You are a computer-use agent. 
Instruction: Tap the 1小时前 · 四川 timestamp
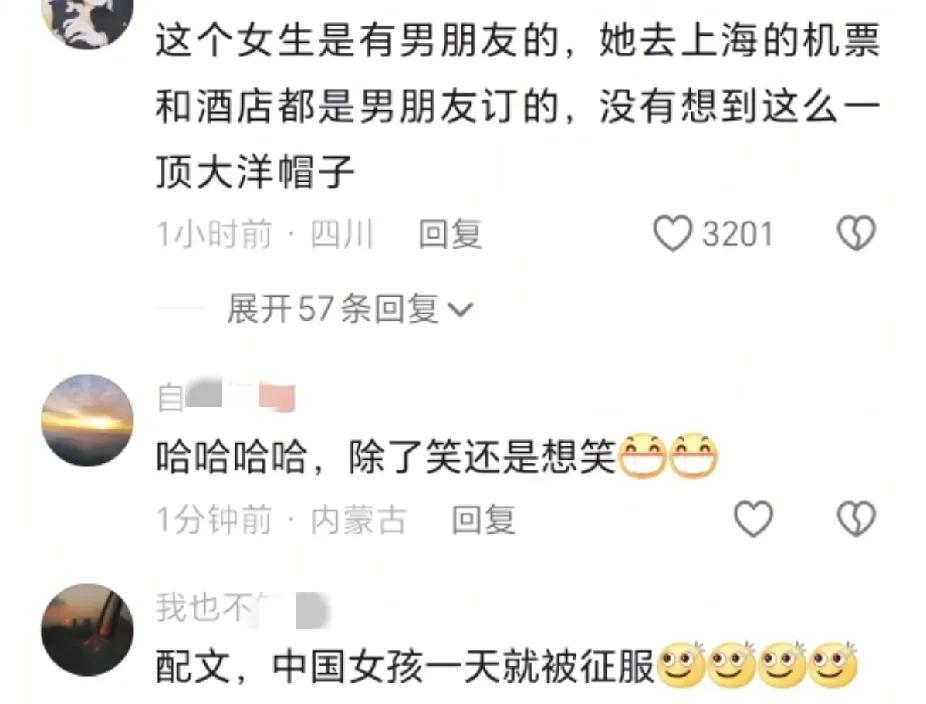(x=265, y=234)
